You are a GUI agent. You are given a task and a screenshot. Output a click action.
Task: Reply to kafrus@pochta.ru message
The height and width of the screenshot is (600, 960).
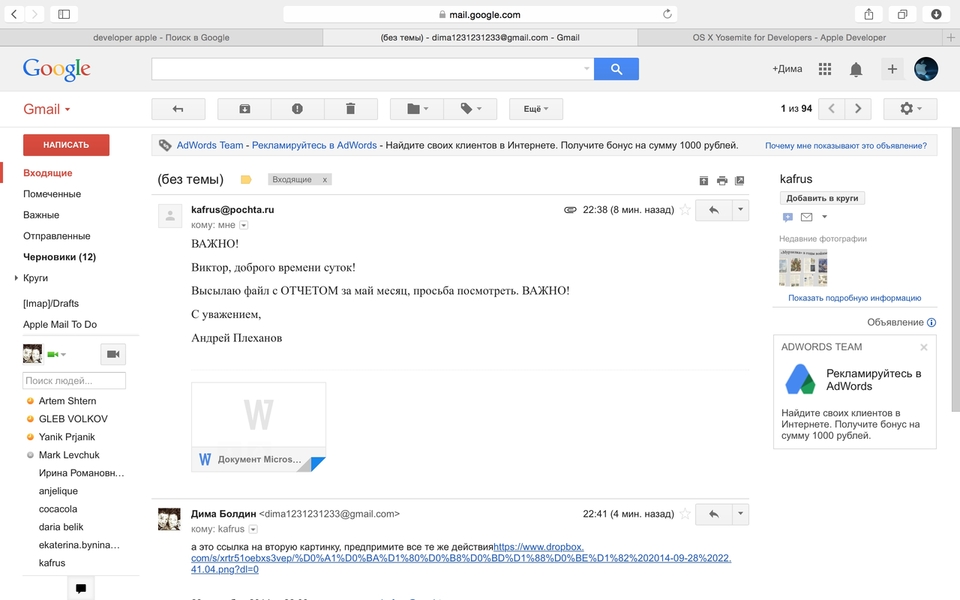coord(714,210)
